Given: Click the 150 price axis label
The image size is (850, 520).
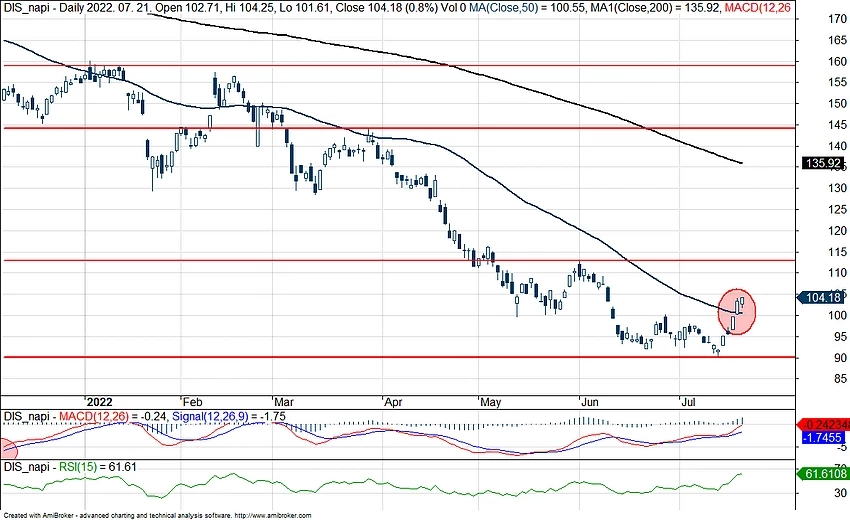Looking at the screenshot, I should pos(838,103).
